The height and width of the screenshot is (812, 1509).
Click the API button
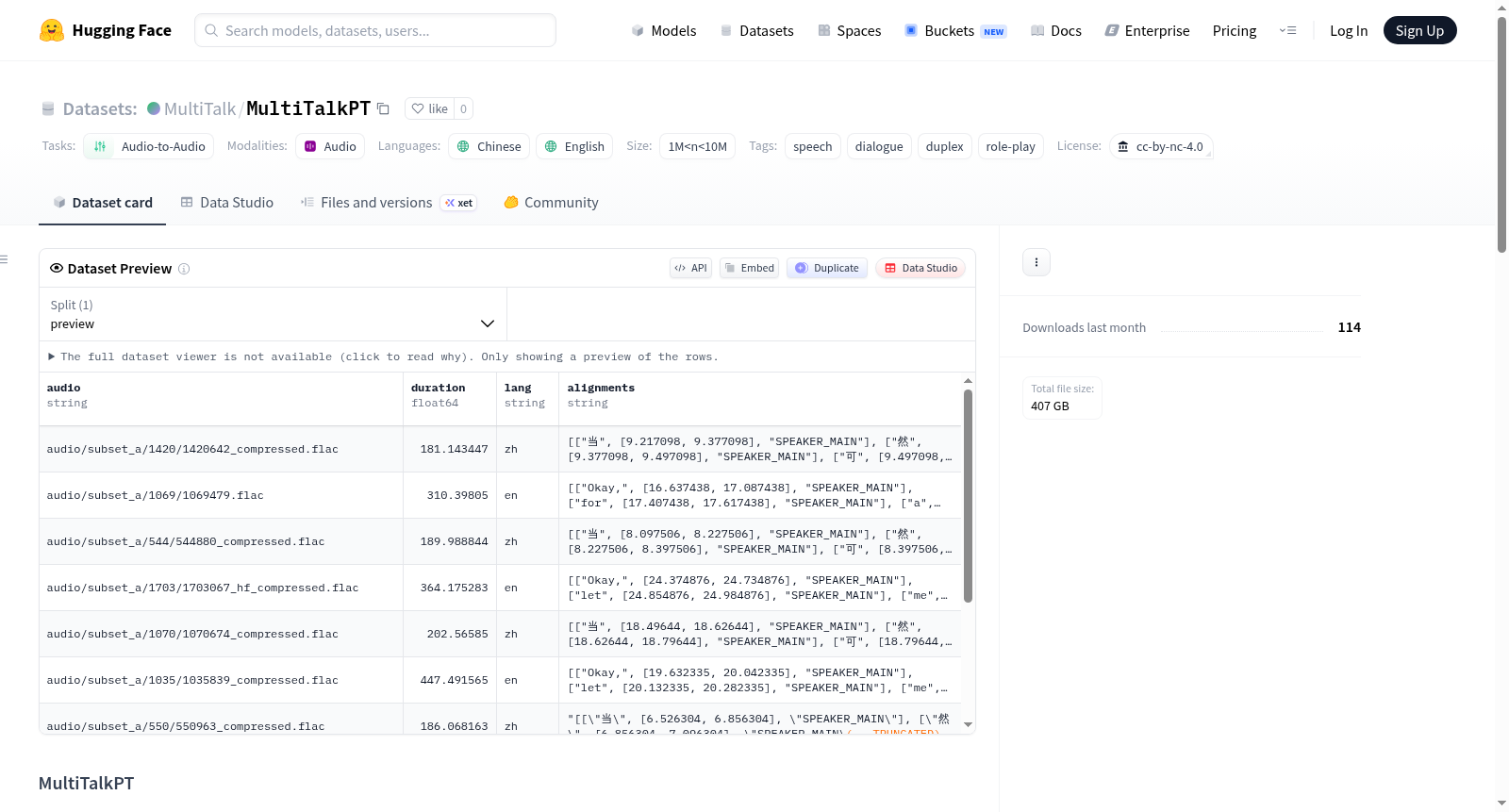(x=690, y=268)
